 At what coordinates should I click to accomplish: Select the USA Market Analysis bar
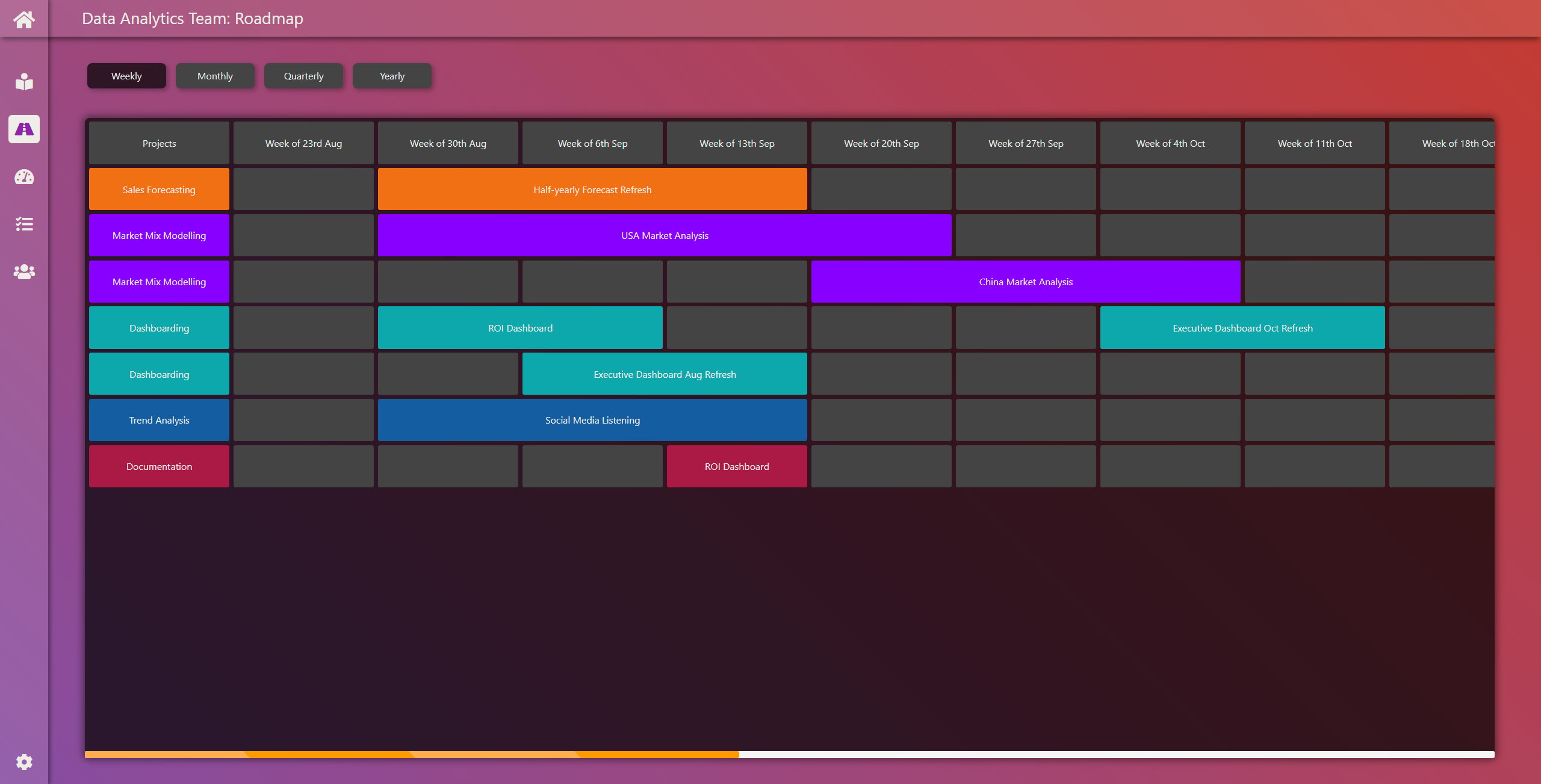click(x=665, y=235)
